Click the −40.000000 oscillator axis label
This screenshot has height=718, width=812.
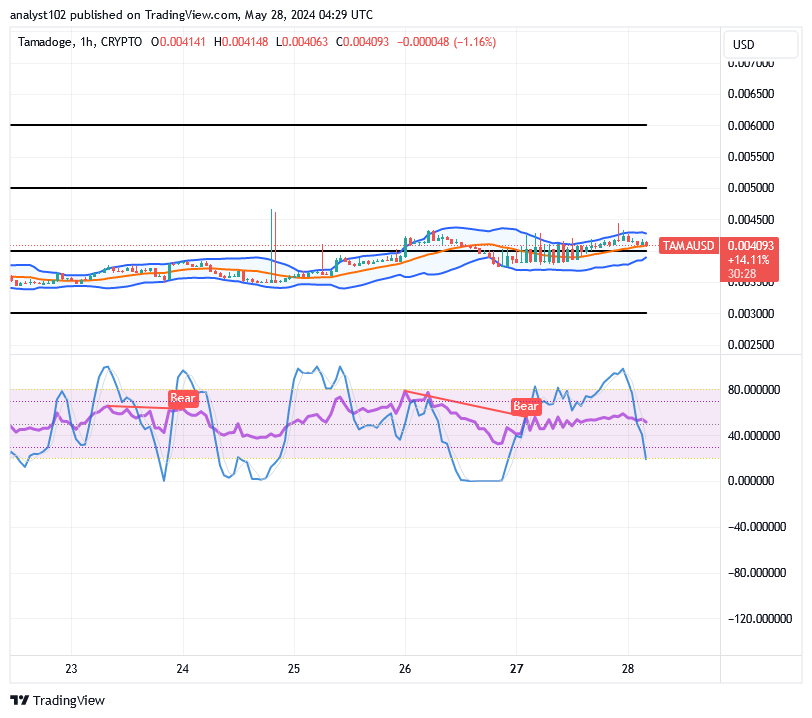click(x=757, y=527)
